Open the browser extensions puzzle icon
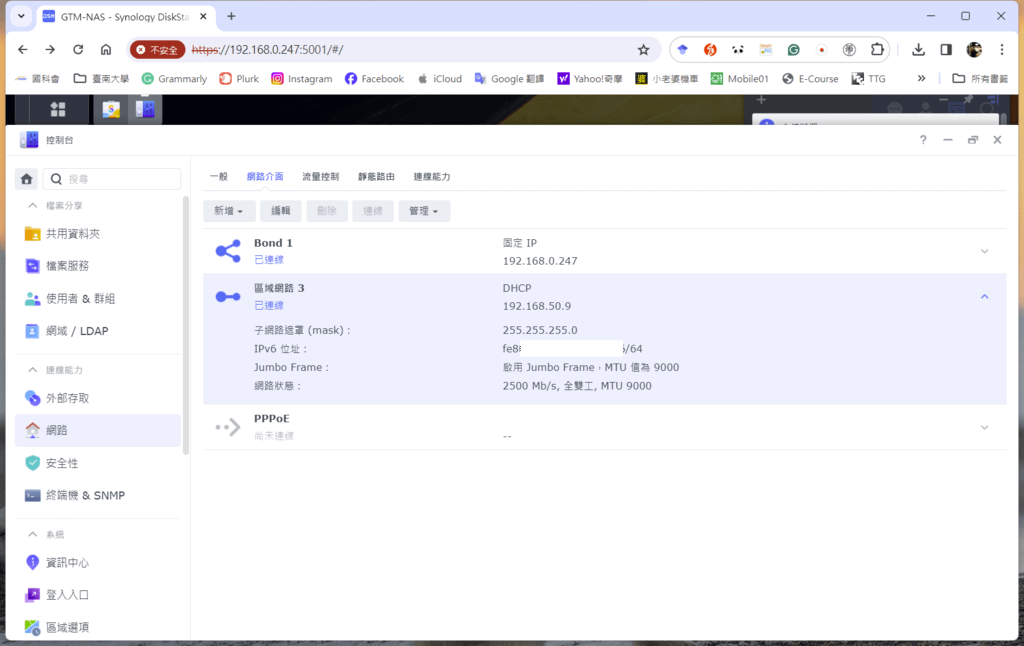 coord(877,50)
